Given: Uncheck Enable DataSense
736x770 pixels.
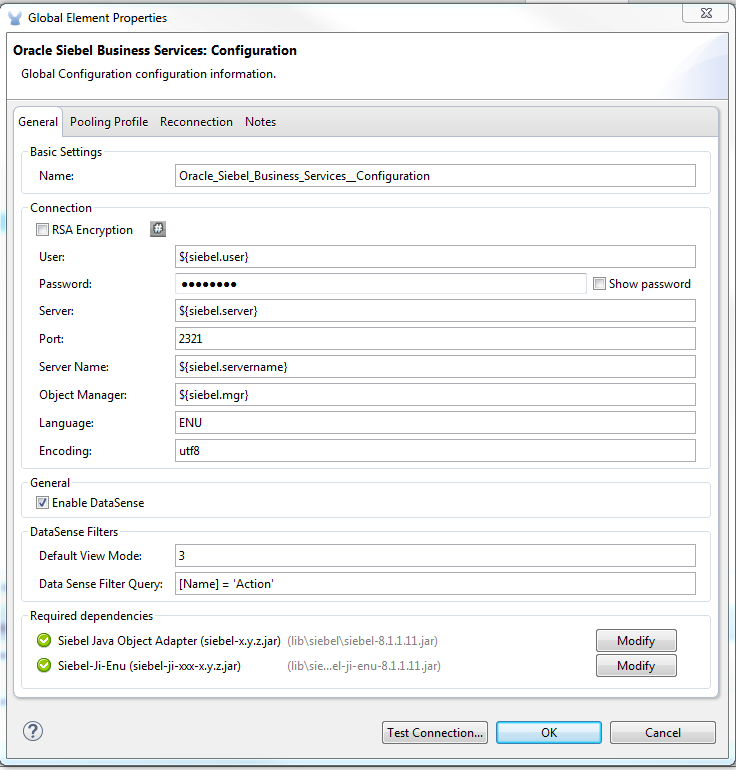Looking at the screenshot, I should click(x=42, y=502).
